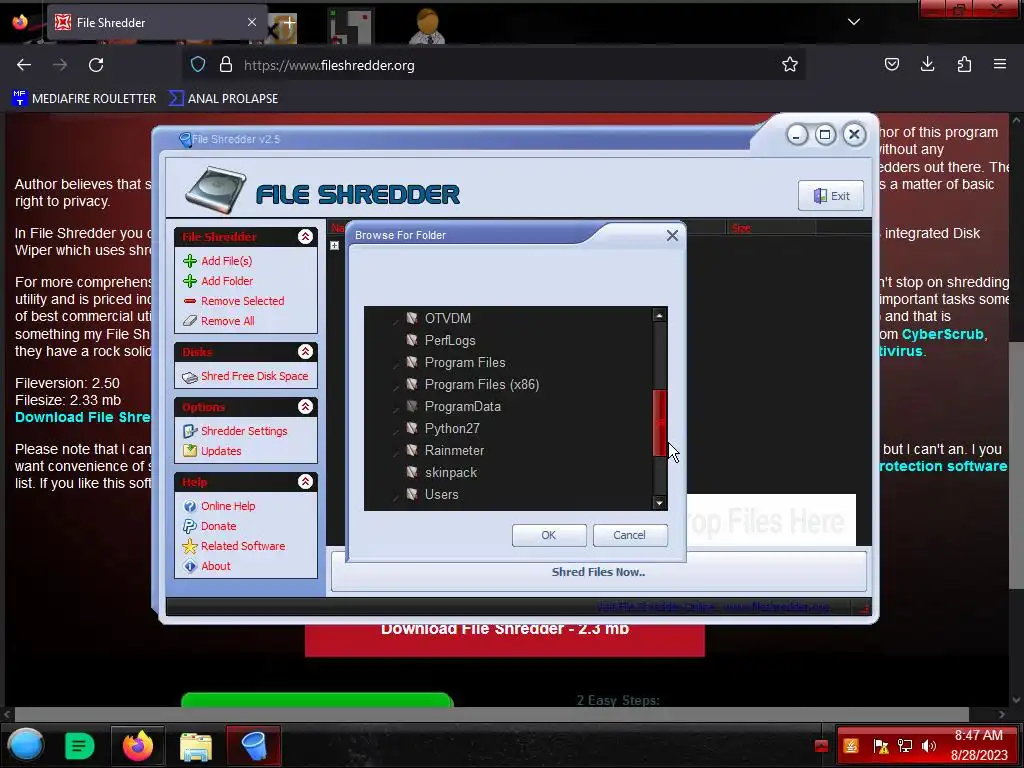This screenshot has width=1024, height=768.
Task: Click the Shred Files Now button
Action: [598, 572]
